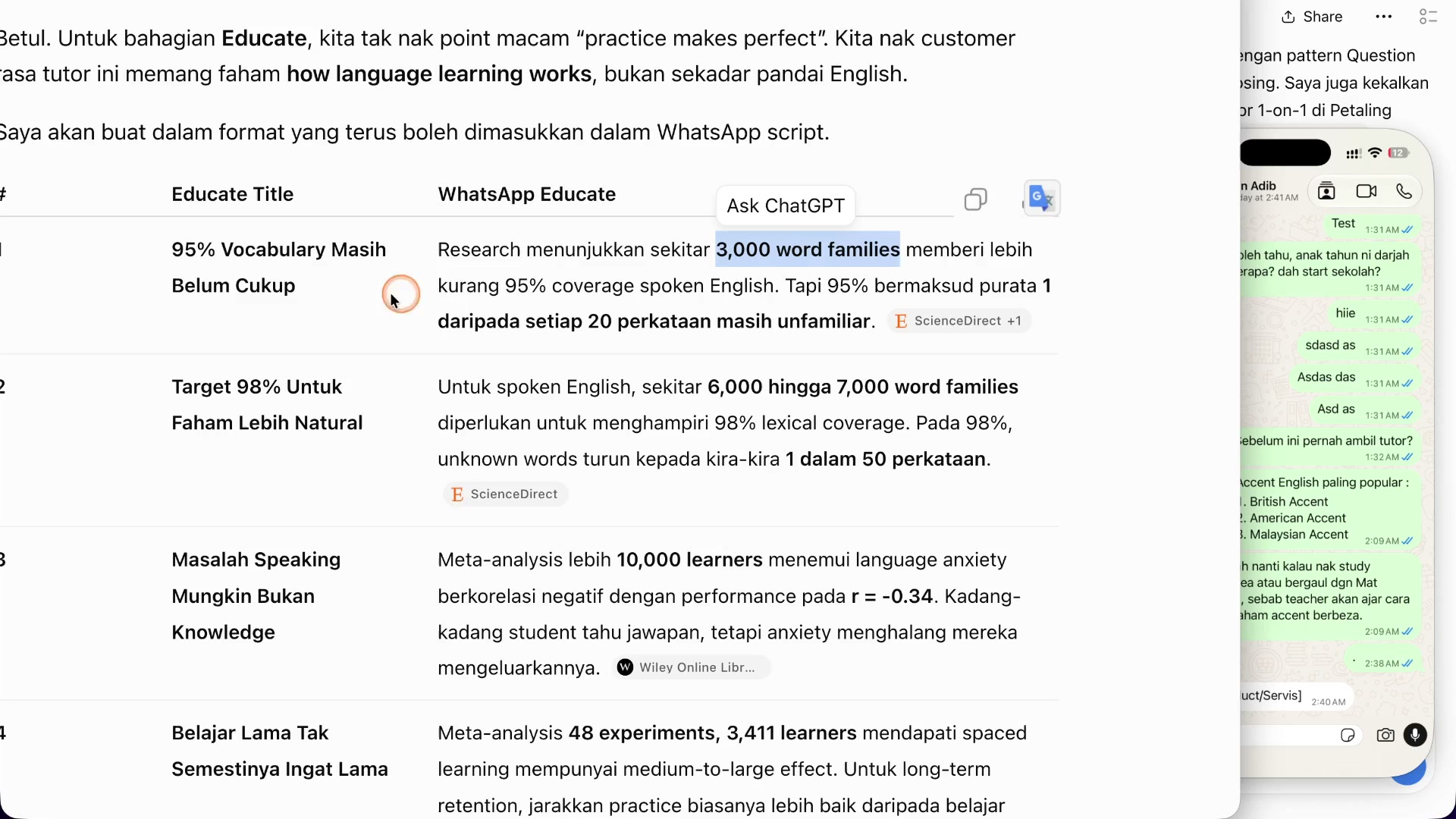Click the '[...uct/Servis]' message at 2:40 AM
Image resolution: width=1456 pixels, height=819 pixels.
pyautogui.click(x=1295, y=698)
